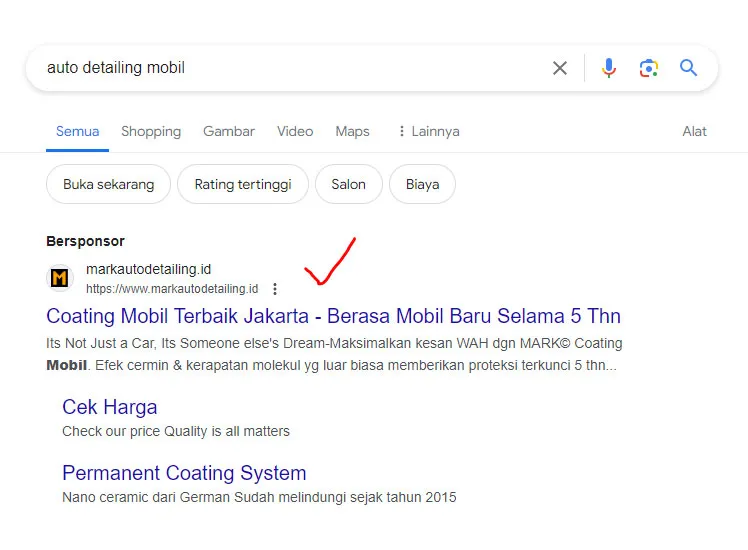Image resolution: width=748 pixels, height=550 pixels.
Task: Toggle the Salon filter chip
Action: click(x=349, y=184)
